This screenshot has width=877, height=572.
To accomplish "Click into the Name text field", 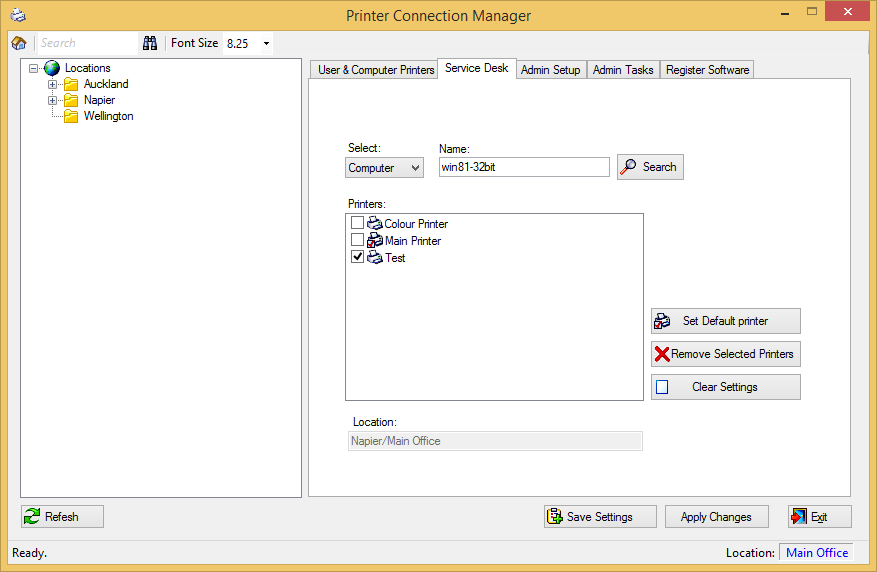I will [524, 167].
